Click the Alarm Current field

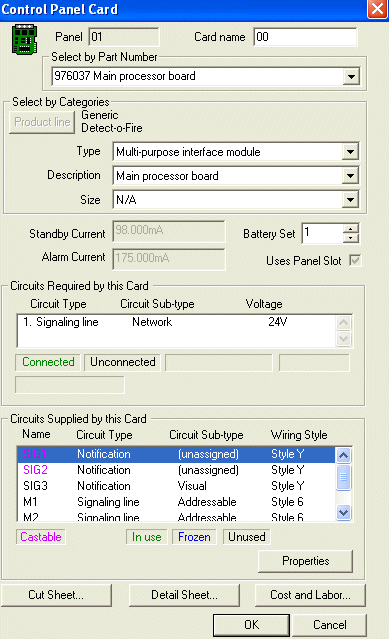pyautogui.click(x=169, y=259)
